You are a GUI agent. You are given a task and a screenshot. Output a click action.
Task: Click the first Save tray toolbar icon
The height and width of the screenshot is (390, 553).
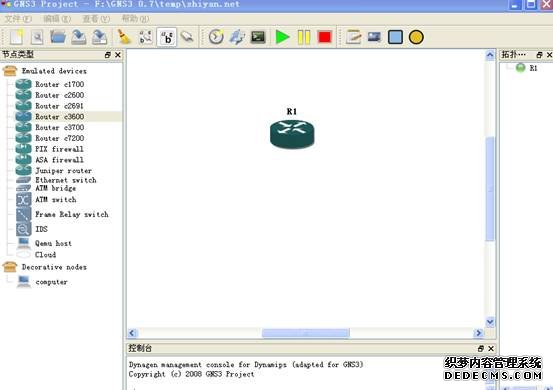(x=79, y=37)
